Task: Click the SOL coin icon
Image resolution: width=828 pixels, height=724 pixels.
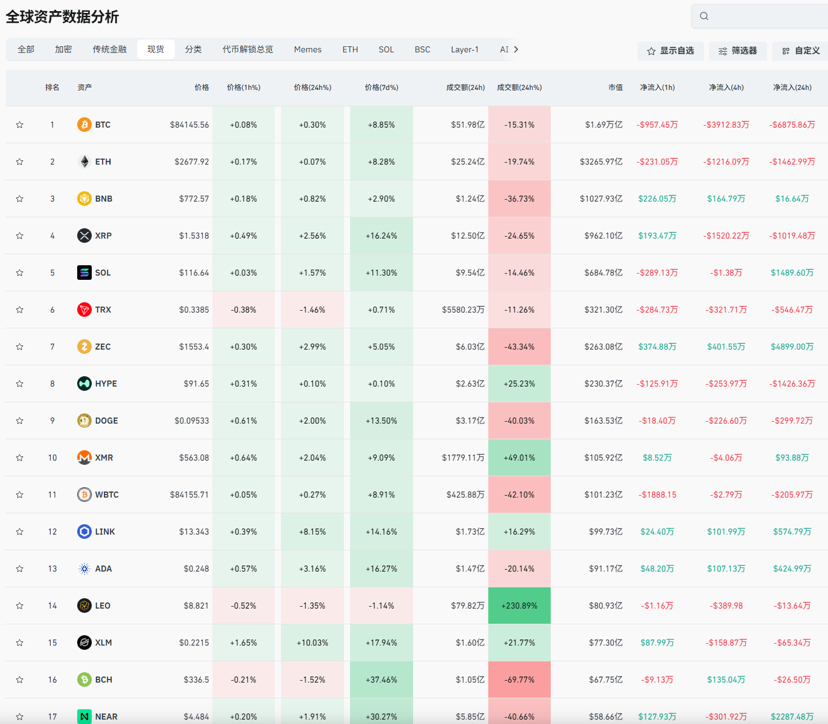Action: click(84, 272)
